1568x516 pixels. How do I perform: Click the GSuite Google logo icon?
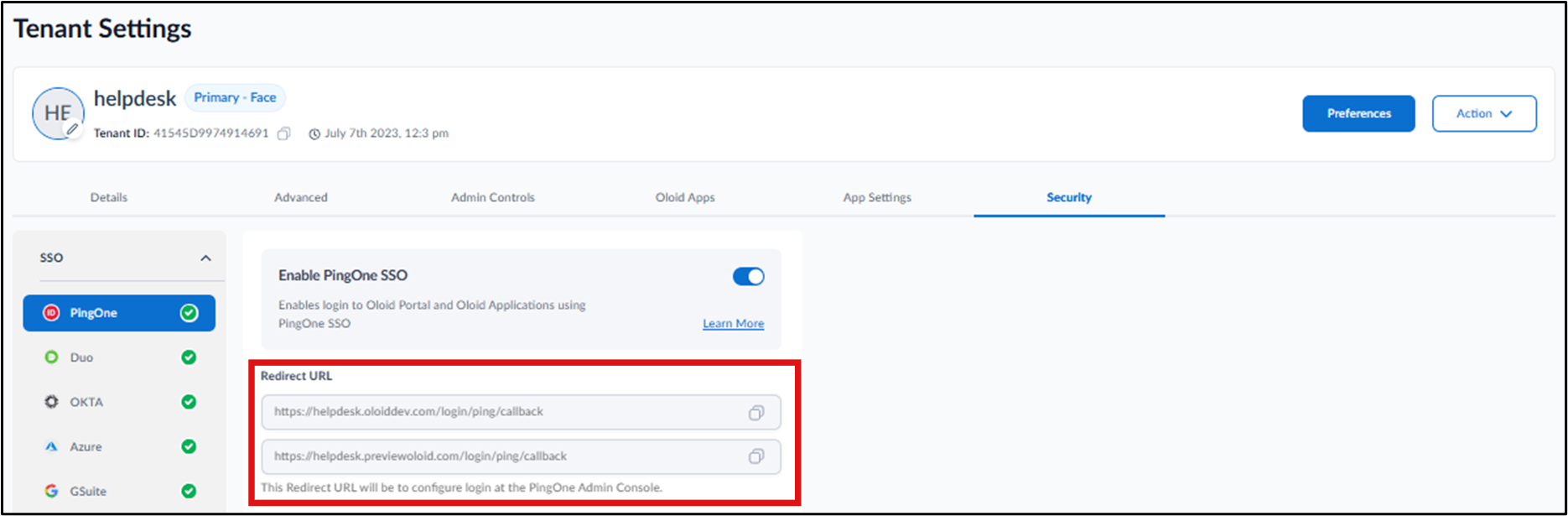point(51,491)
